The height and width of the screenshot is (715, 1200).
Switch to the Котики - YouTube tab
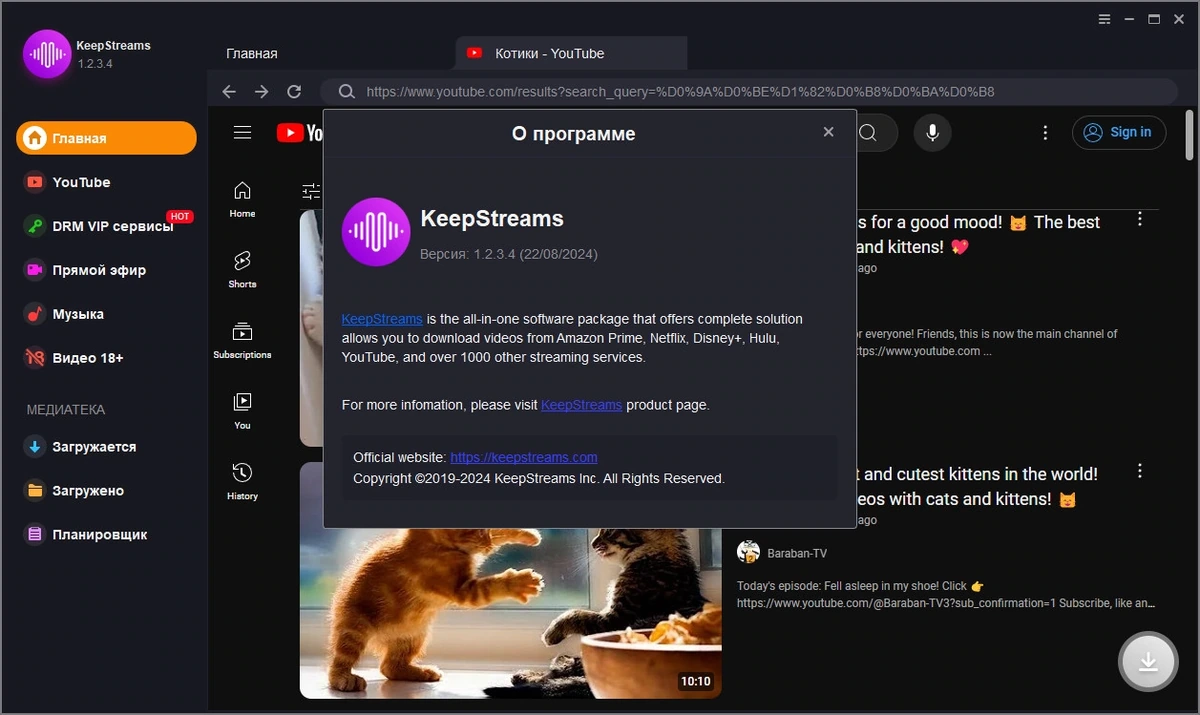tap(571, 53)
